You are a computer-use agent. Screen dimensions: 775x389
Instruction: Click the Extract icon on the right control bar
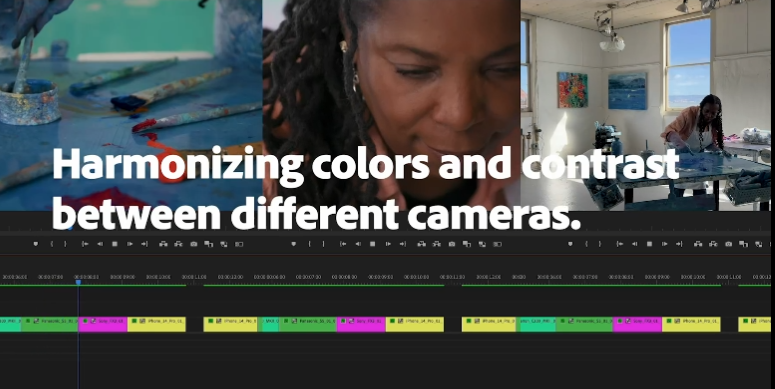point(713,244)
